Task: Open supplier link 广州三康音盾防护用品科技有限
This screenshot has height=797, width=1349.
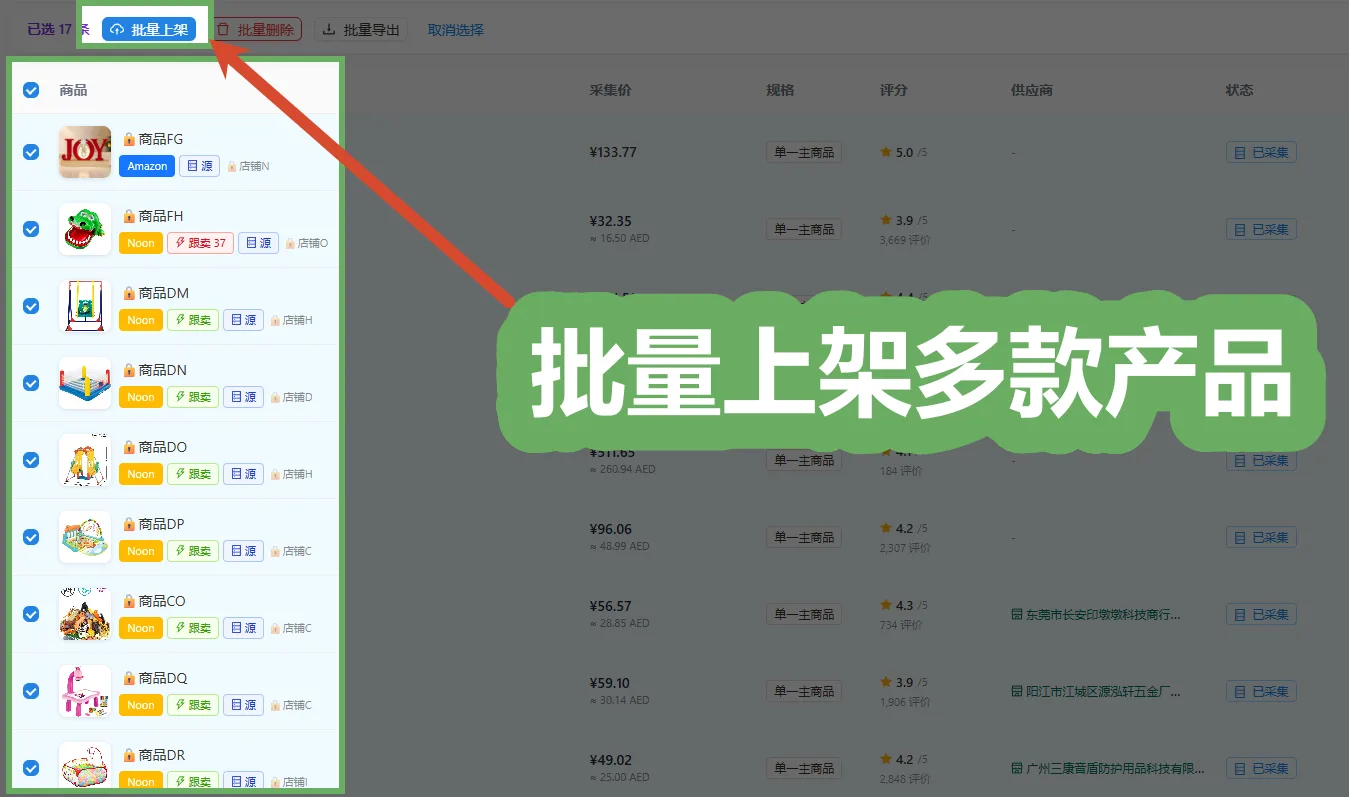Action: [1108, 768]
